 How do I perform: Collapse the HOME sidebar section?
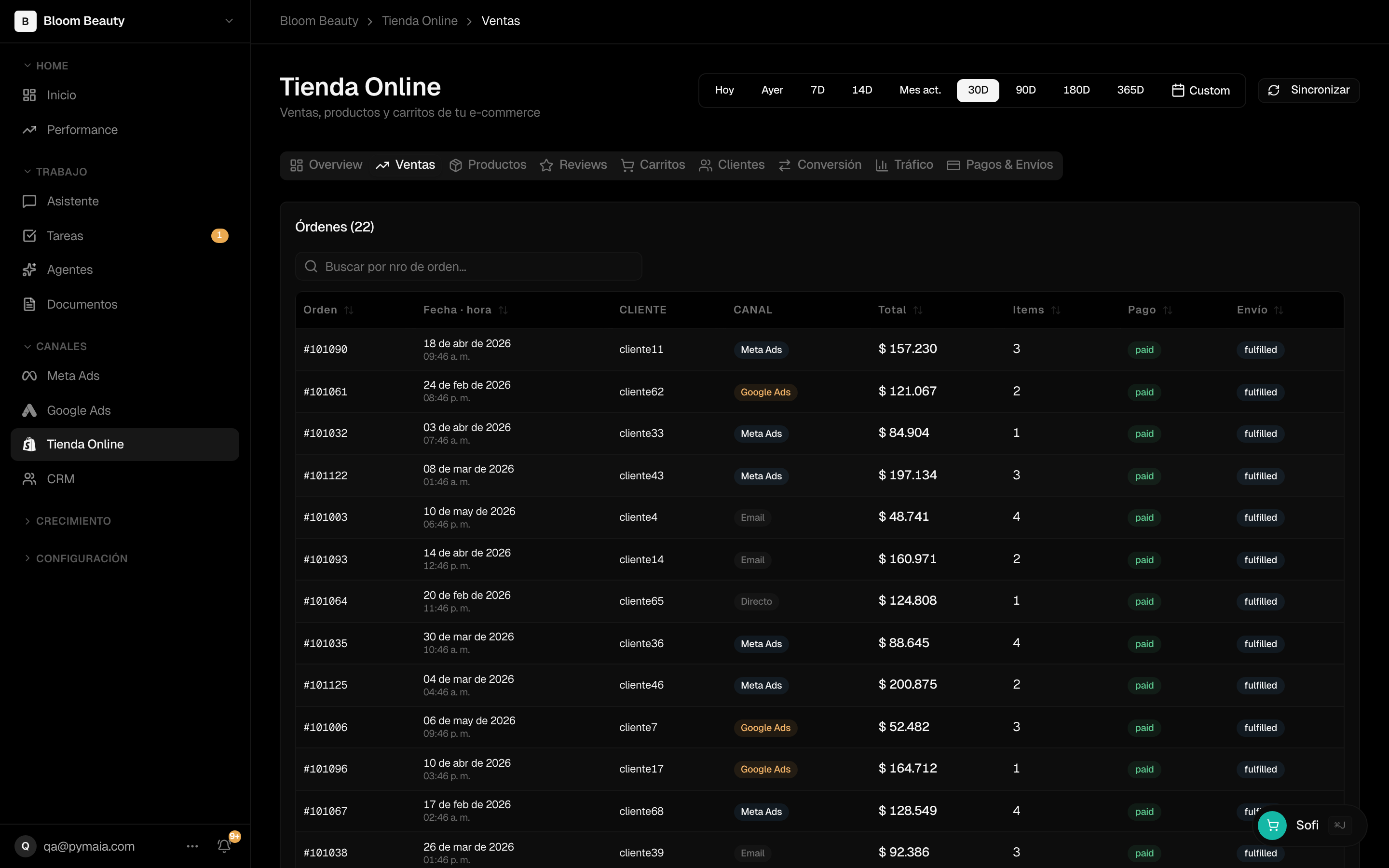[46, 66]
